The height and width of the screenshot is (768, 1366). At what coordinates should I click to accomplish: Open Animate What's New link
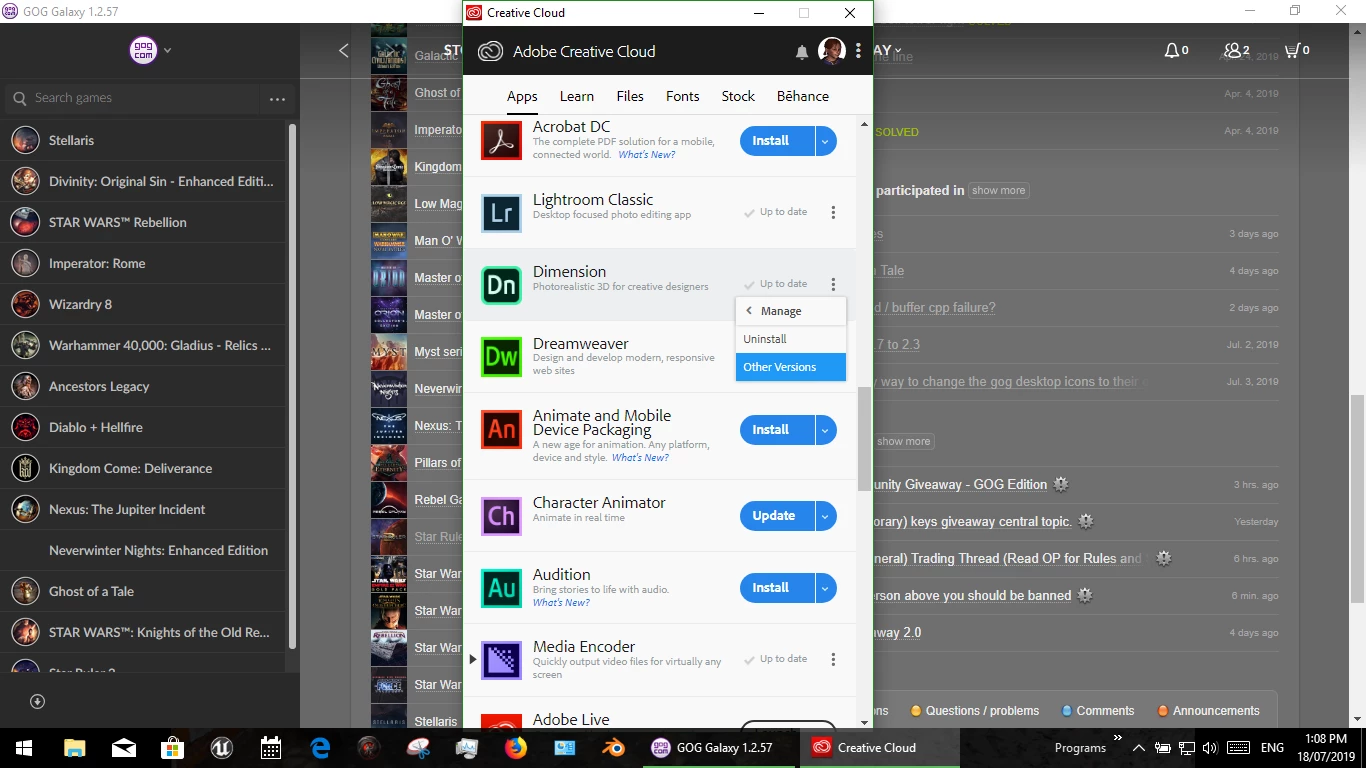pos(640,458)
